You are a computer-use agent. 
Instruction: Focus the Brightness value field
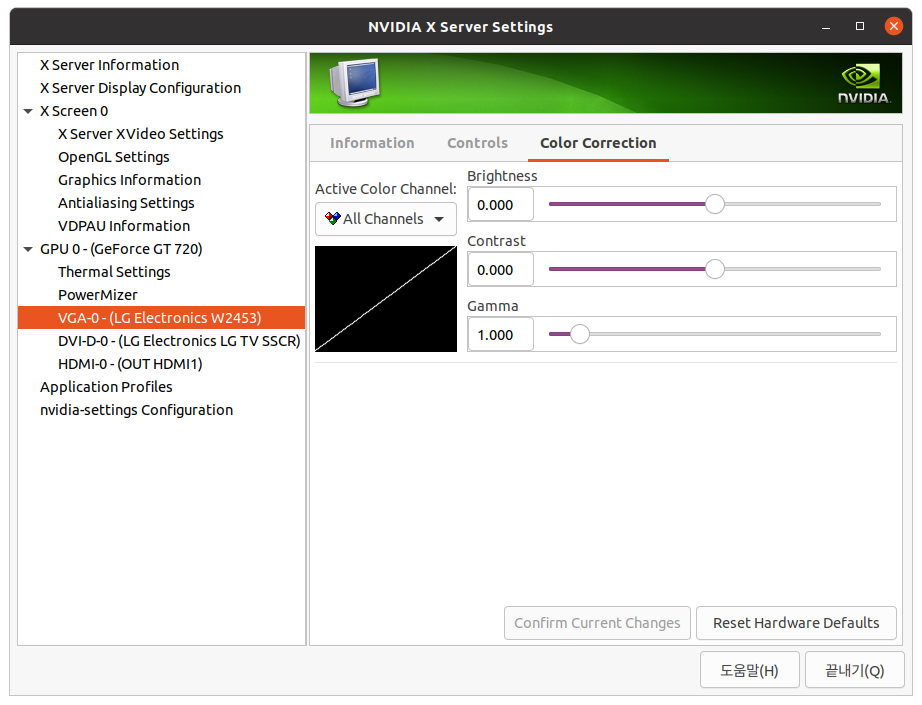click(x=500, y=205)
